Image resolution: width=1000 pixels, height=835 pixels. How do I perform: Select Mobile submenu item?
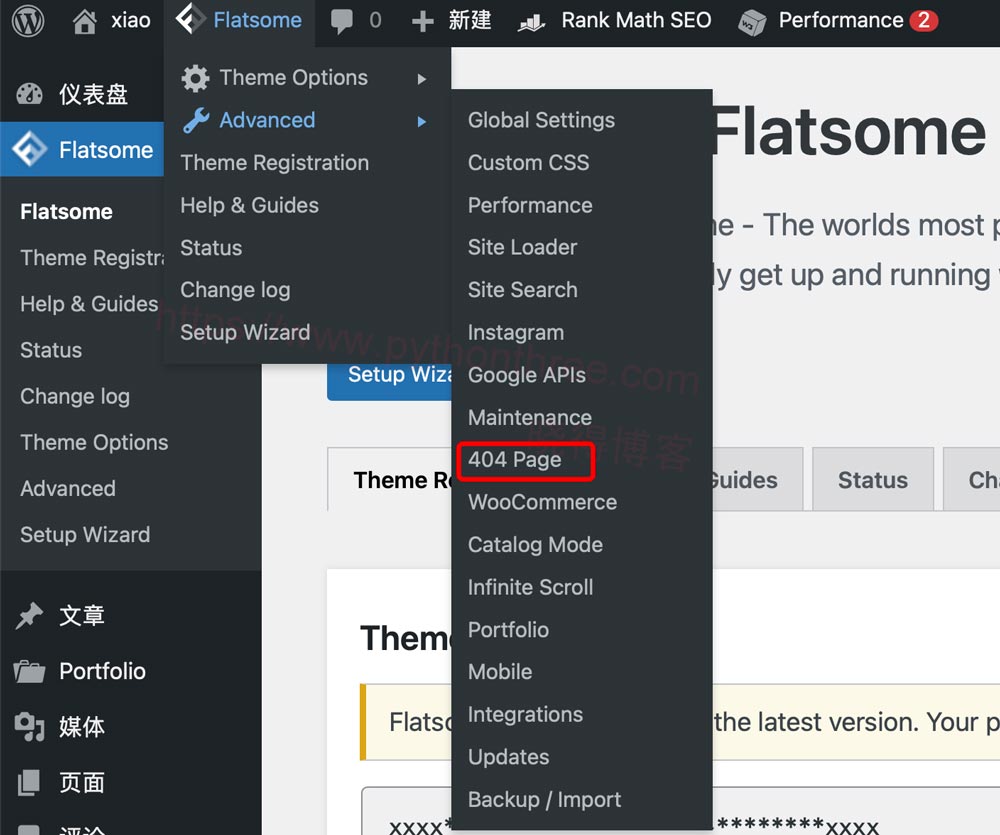[x=500, y=672]
